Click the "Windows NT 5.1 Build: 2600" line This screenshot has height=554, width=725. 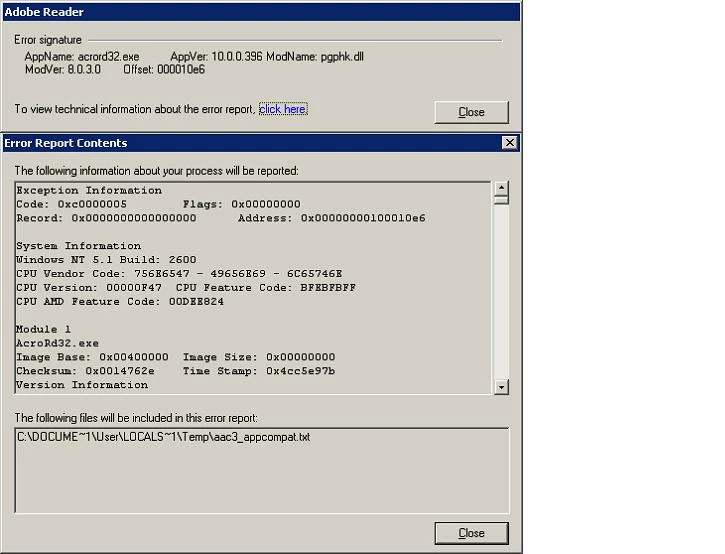(106, 259)
